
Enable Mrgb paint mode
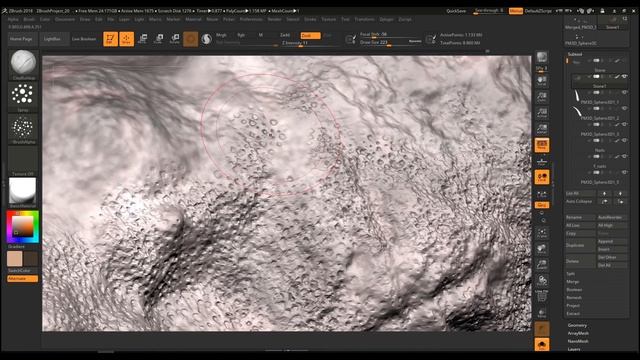(221, 35)
